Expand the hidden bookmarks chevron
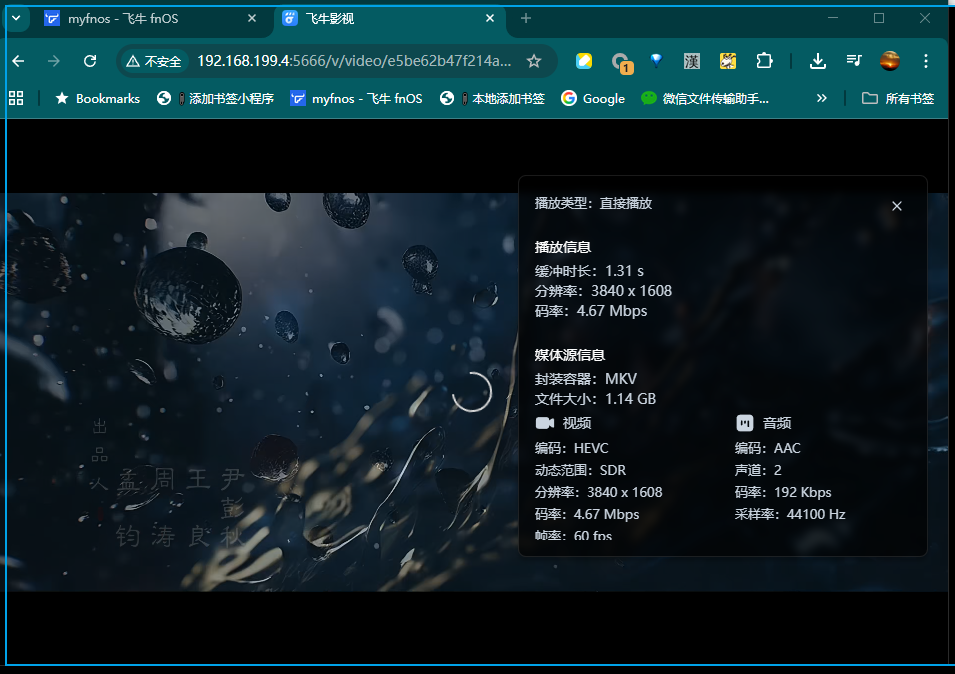 [822, 98]
